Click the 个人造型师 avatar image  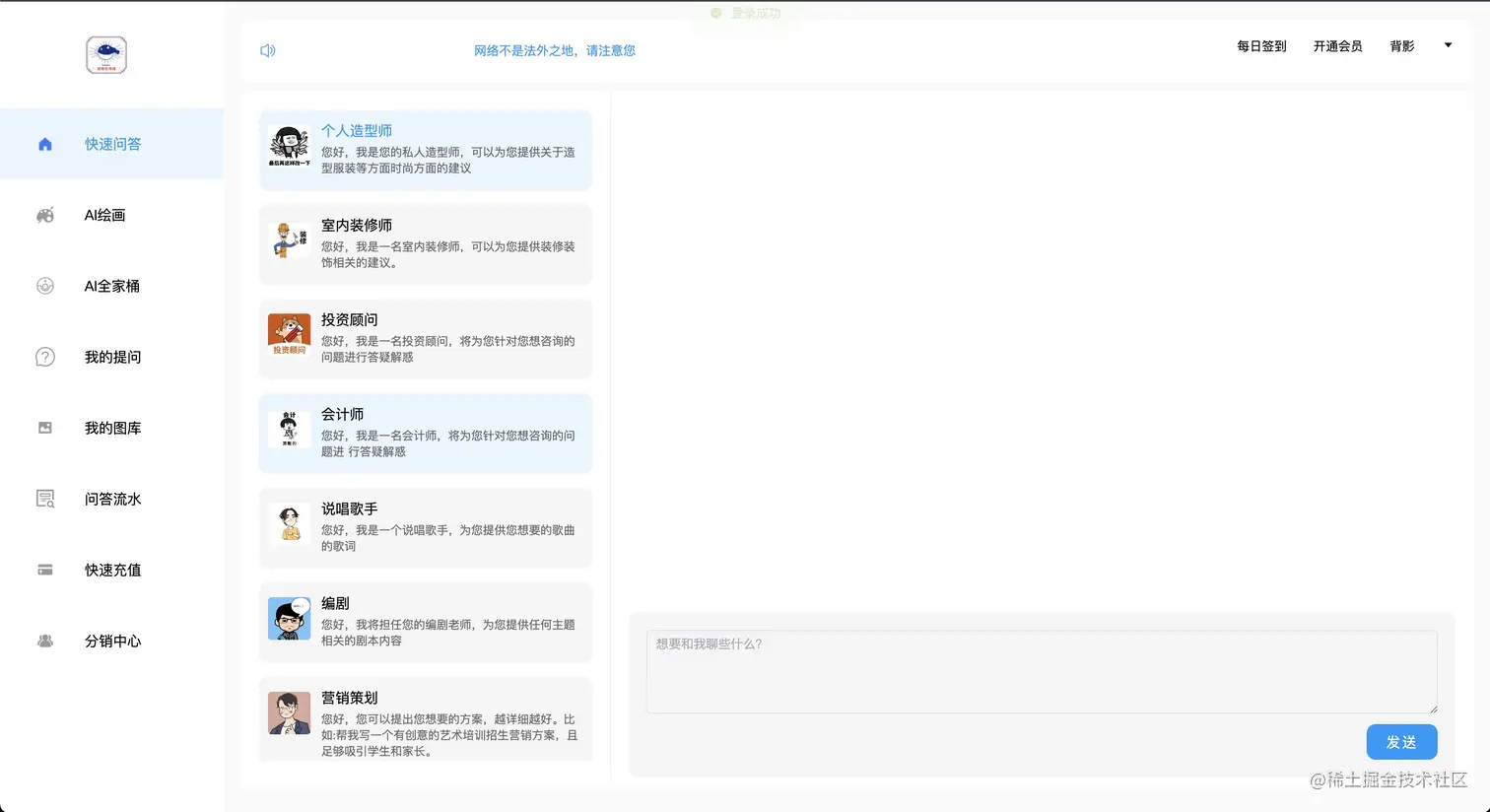(290, 146)
